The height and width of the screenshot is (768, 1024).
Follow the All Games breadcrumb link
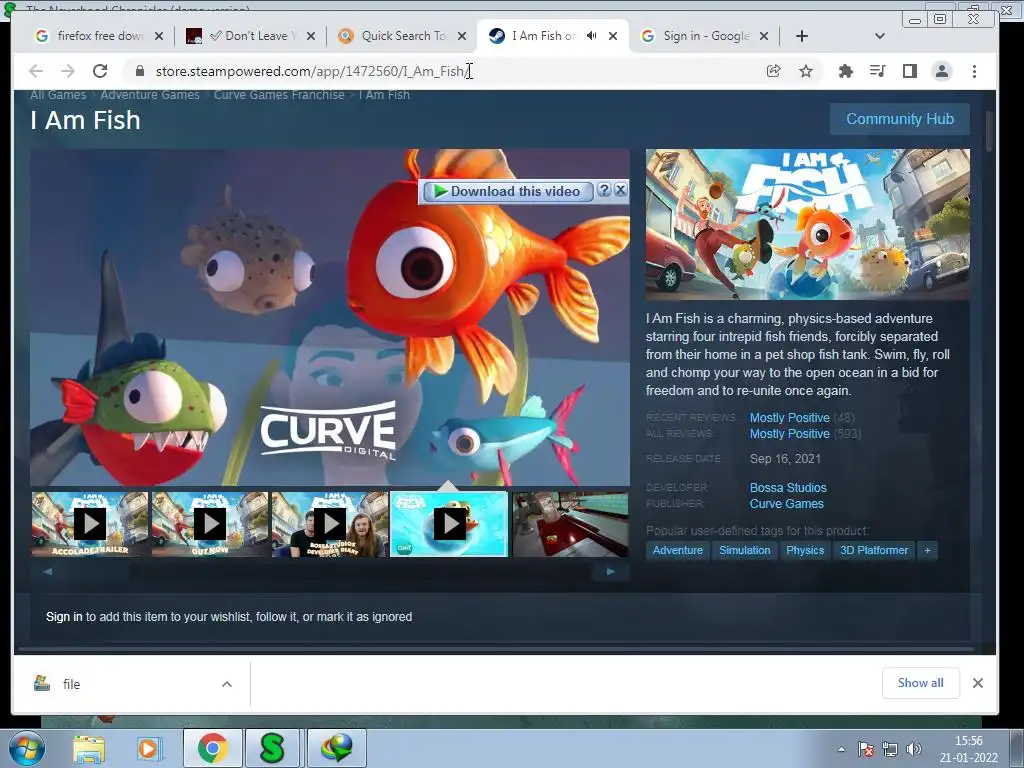coord(58,95)
